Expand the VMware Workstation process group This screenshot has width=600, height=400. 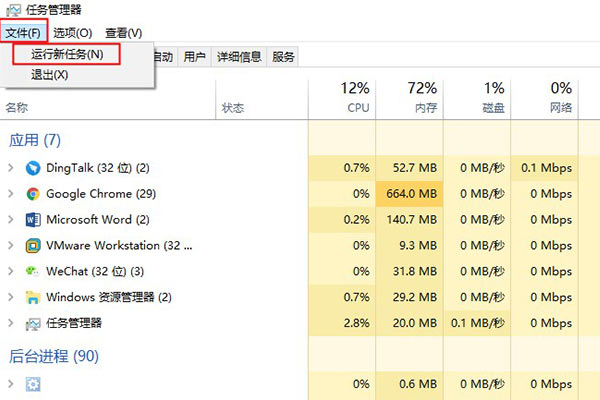[x=11, y=245]
